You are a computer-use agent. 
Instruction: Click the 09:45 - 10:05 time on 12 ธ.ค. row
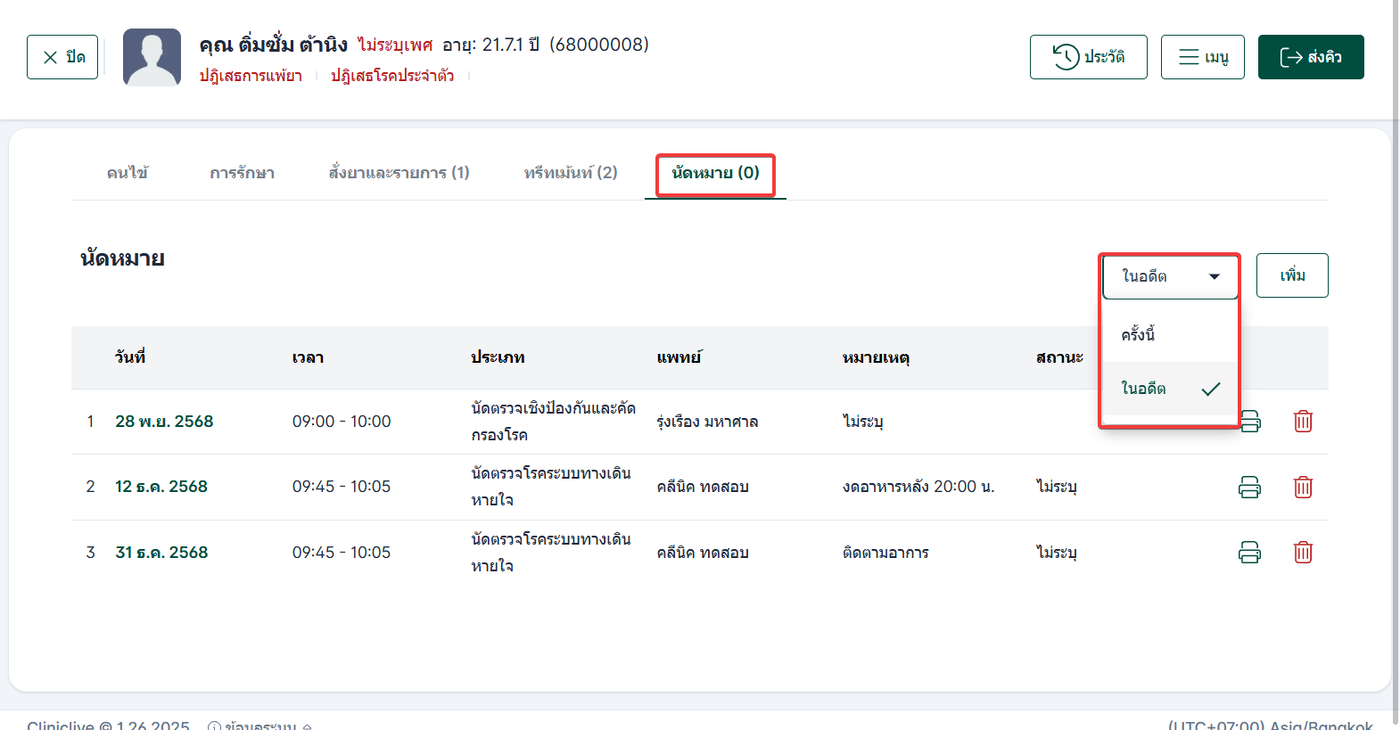tap(341, 487)
